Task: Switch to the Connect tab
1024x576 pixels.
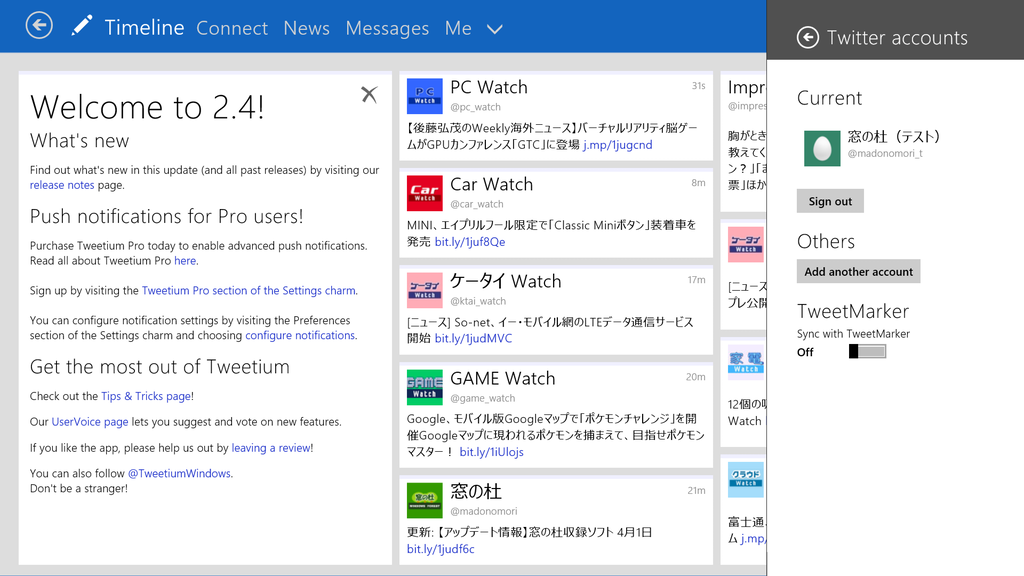Action: 232,28
